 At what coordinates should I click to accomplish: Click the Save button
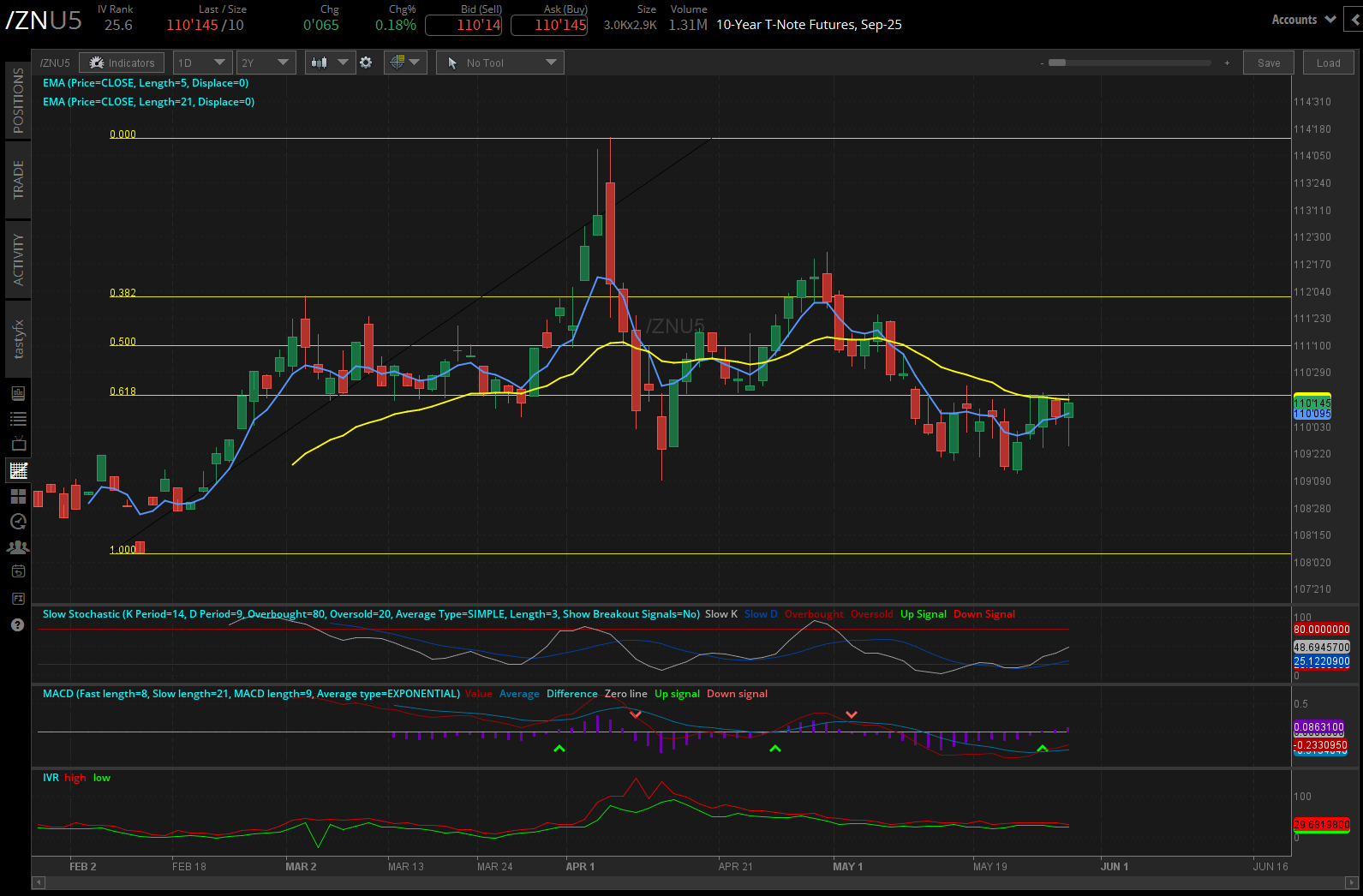tap(1269, 63)
